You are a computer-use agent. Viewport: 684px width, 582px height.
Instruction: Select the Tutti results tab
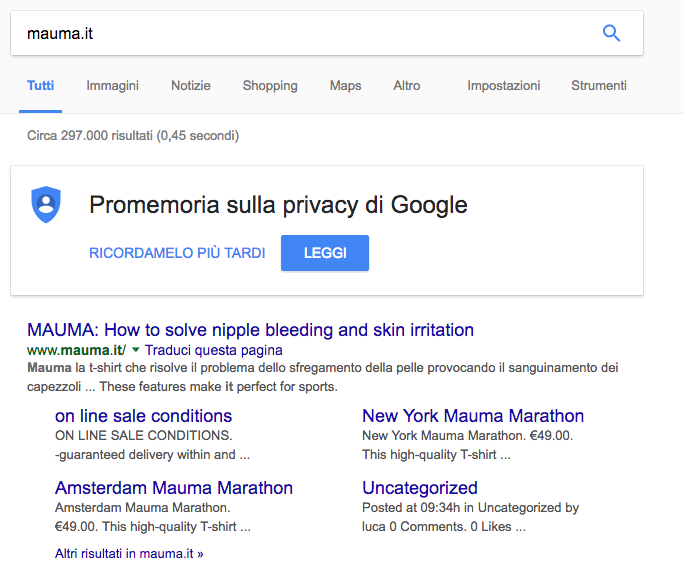pos(41,86)
